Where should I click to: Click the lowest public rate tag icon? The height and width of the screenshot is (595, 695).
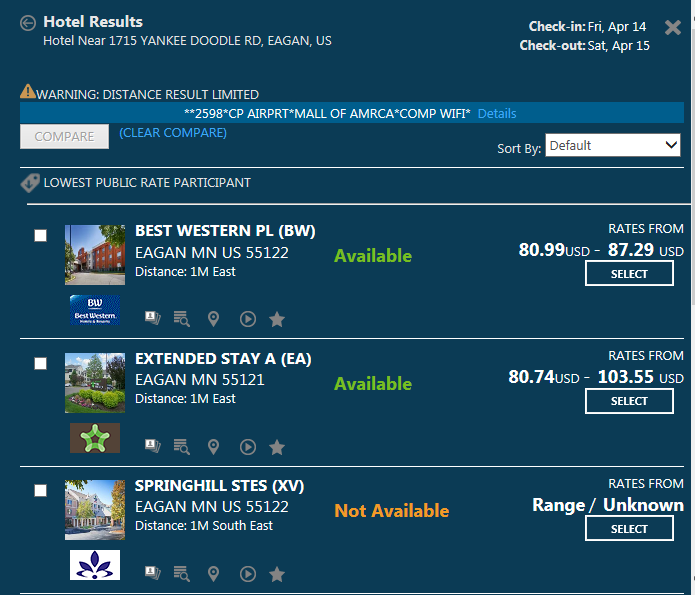pos(30,183)
